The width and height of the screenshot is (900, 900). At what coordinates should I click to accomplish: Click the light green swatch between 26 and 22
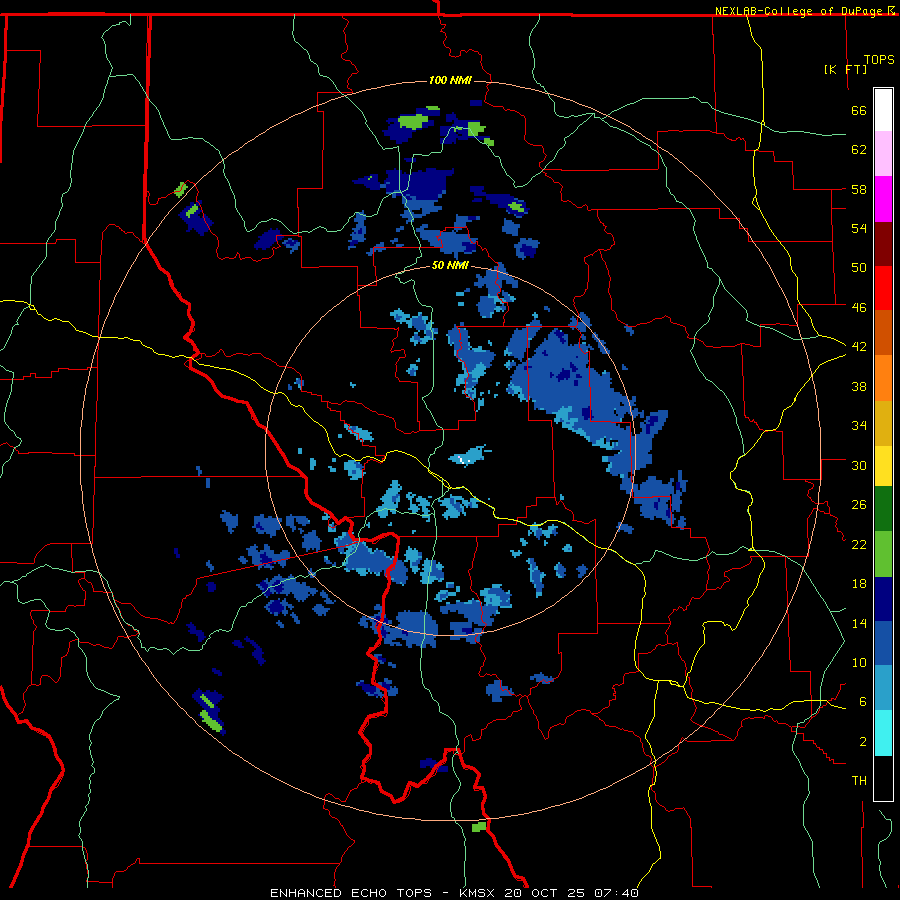883,554
